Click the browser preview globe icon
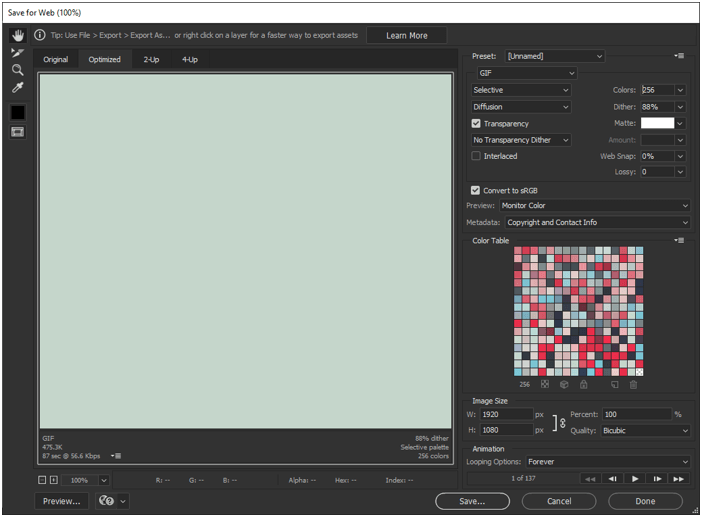The image size is (703, 519). [x=106, y=501]
